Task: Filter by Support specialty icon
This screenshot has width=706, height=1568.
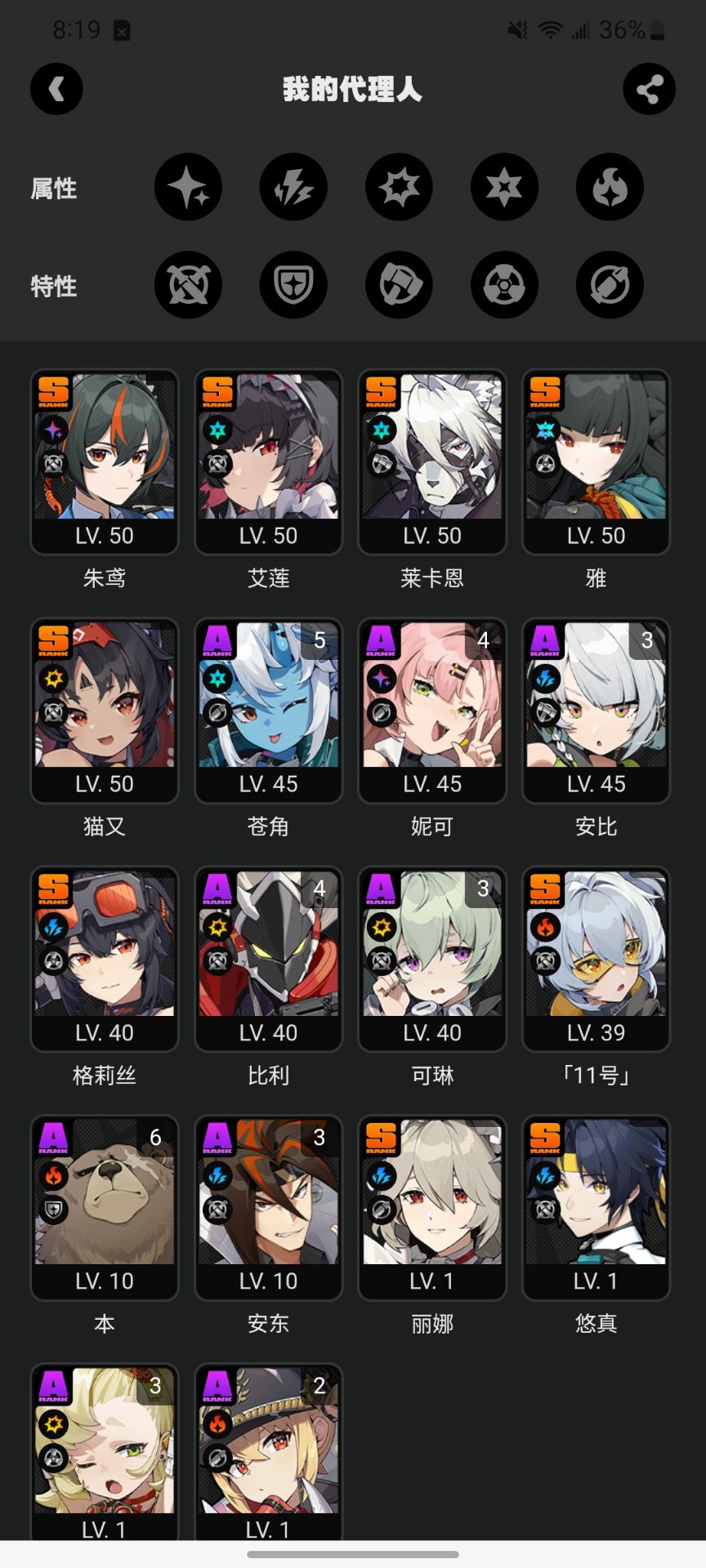Action: point(610,285)
